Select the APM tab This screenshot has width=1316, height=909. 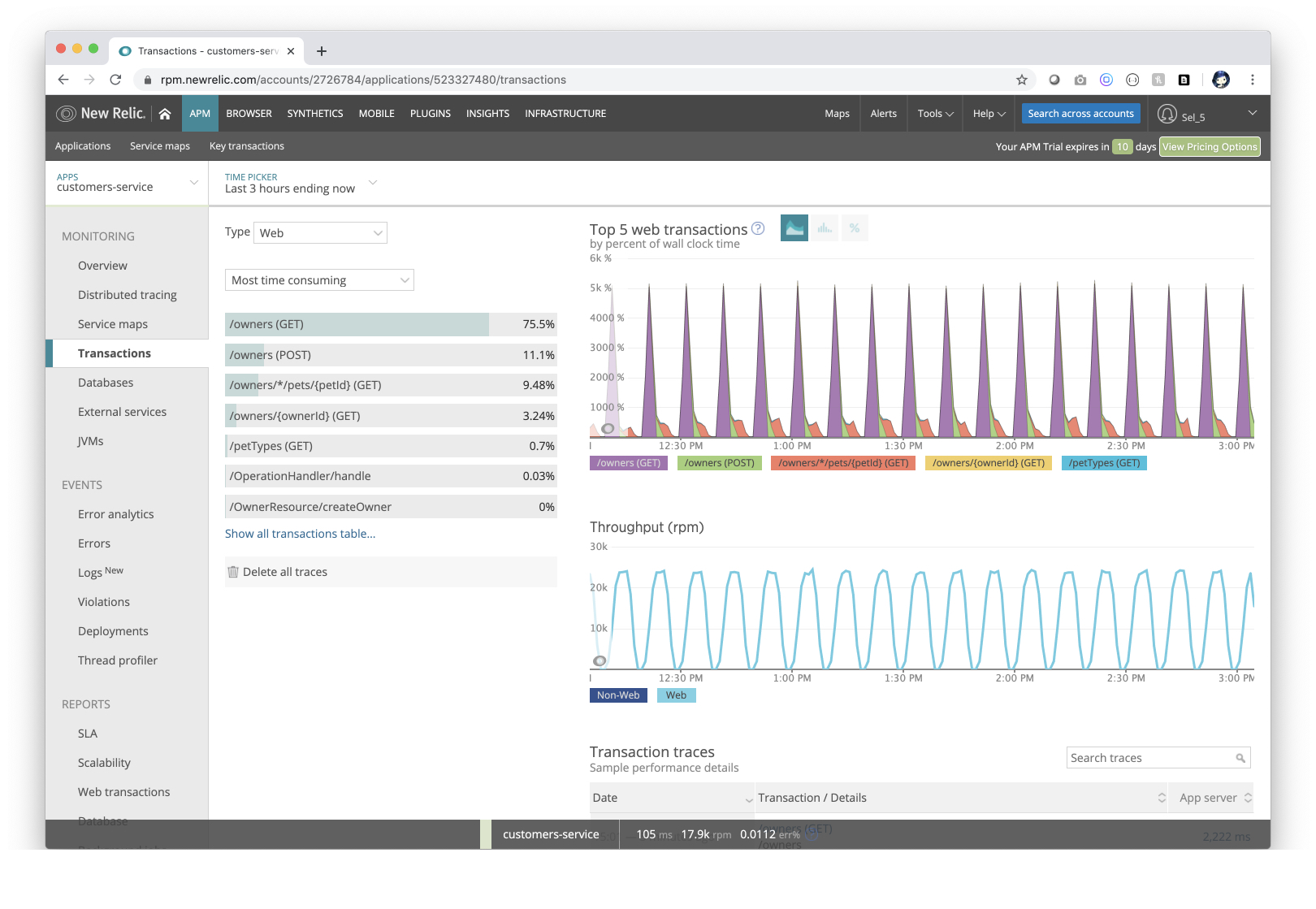[x=200, y=114]
